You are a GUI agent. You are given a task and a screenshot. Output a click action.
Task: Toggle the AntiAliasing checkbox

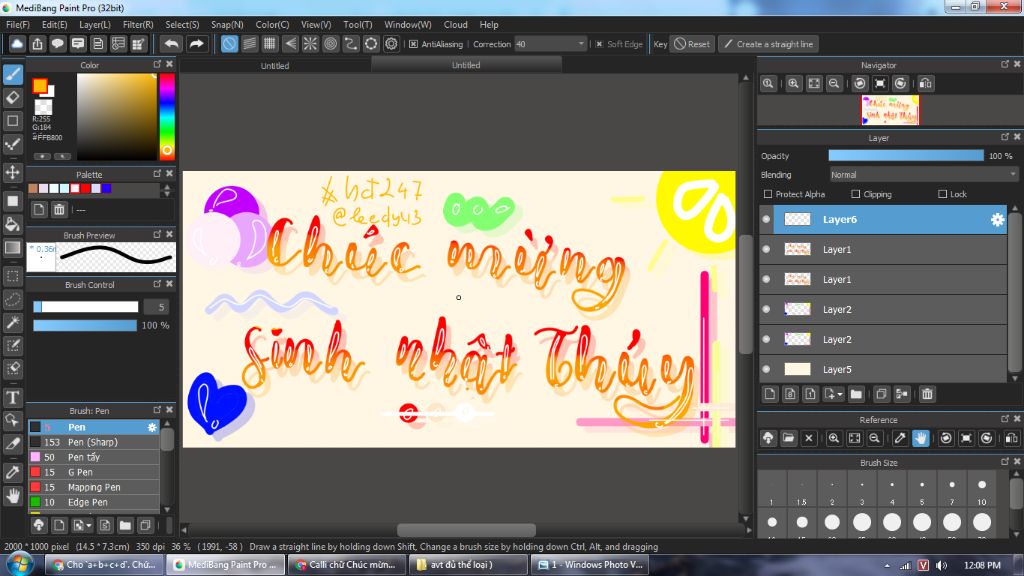[x=413, y=44]
